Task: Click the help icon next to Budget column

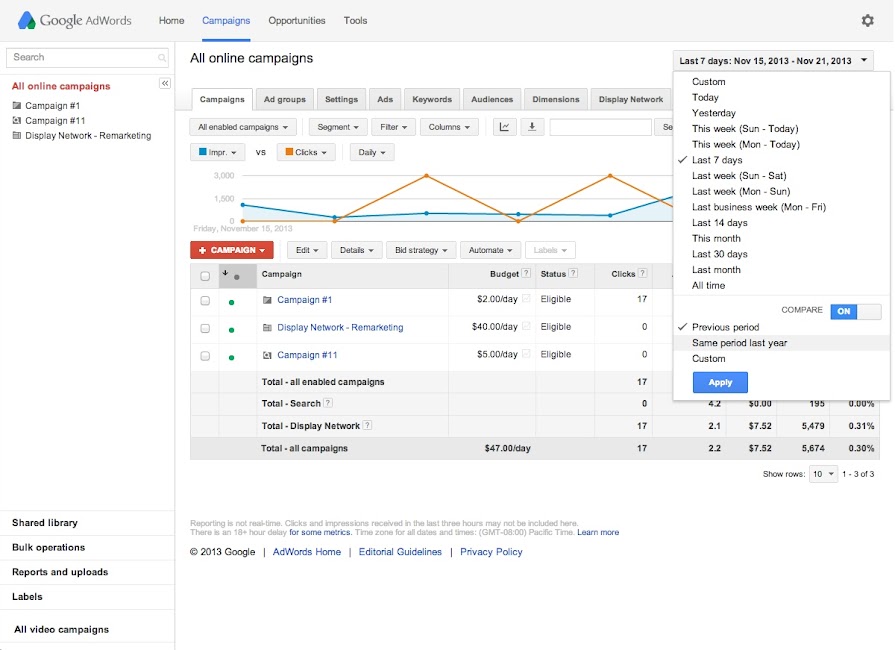Action: pos(527,274)
